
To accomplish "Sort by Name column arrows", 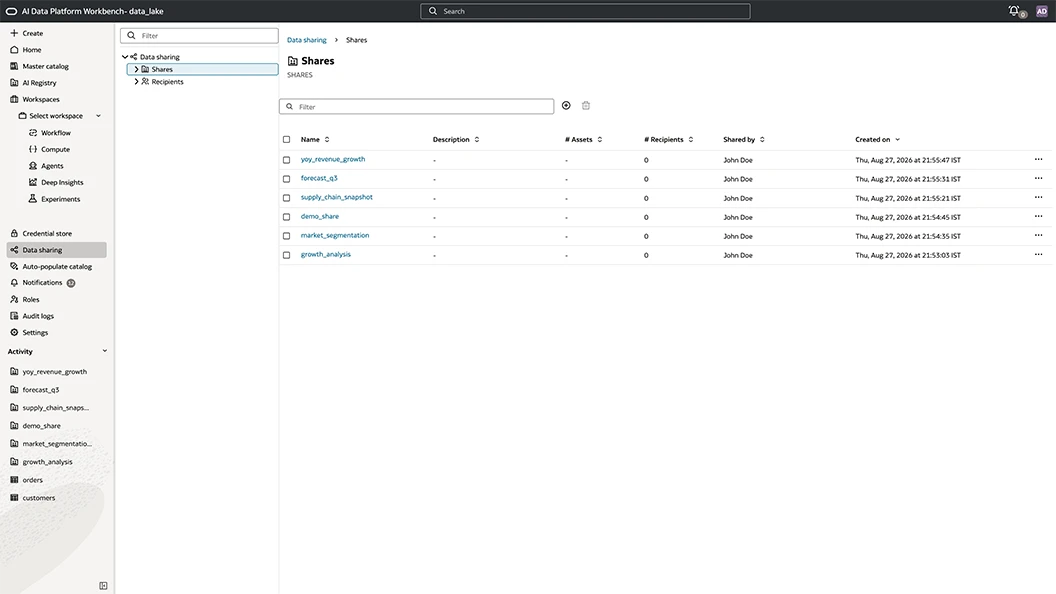I will point(327,139).
